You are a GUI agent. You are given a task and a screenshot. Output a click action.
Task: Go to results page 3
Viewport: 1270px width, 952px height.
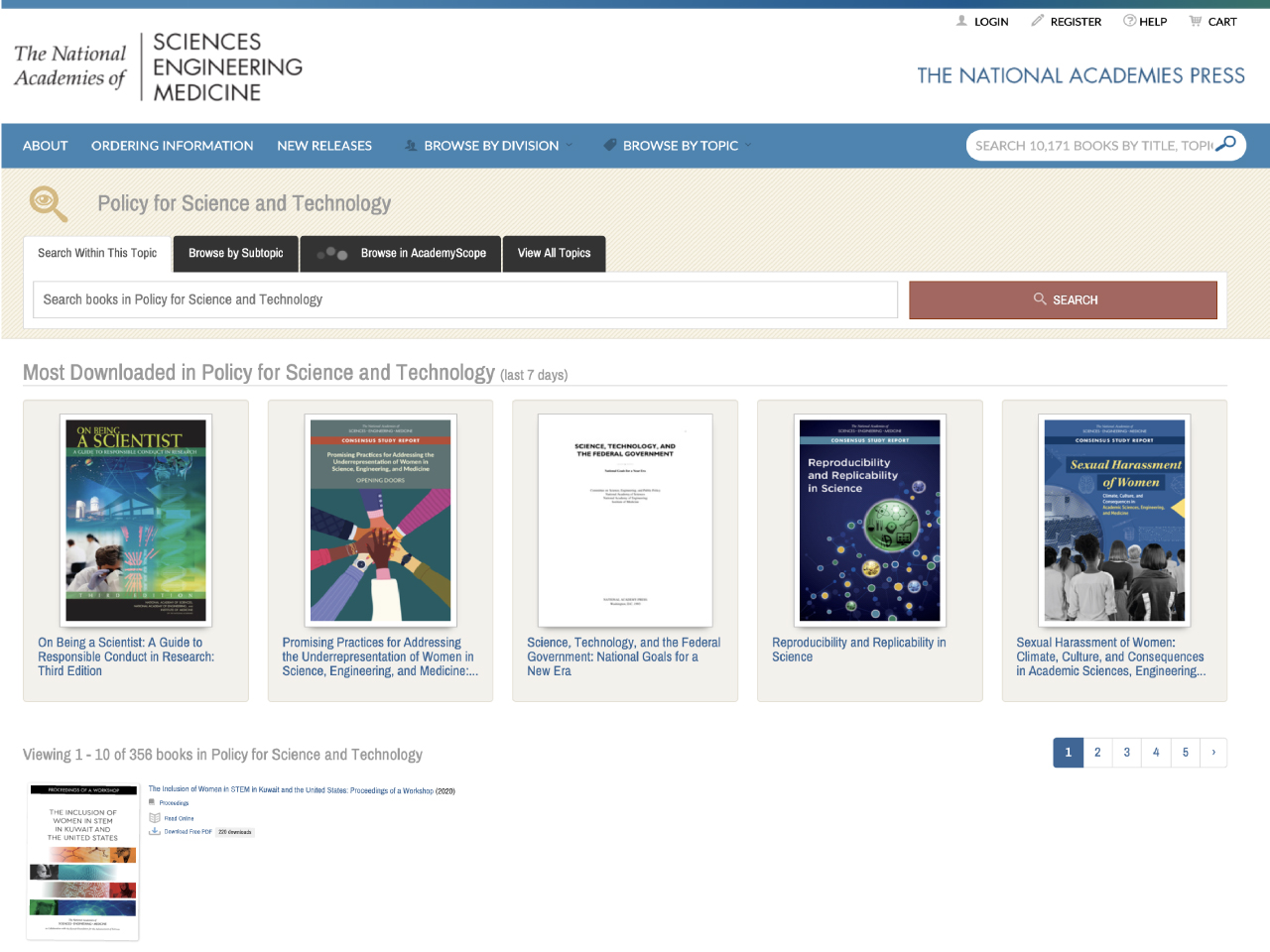(x=1126, y=753)
